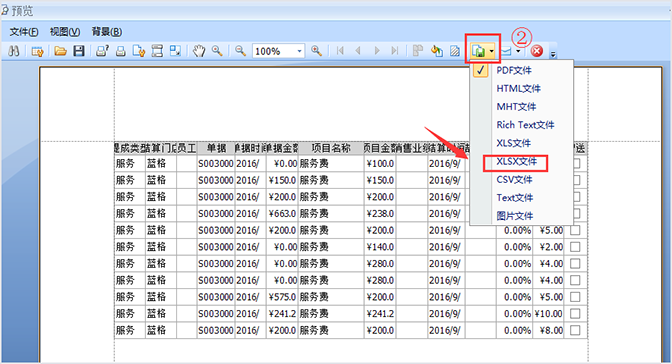Click the Multiple Pages icon
The height and width of the screenshot is (364, 672).
click(x=418, y=51)
